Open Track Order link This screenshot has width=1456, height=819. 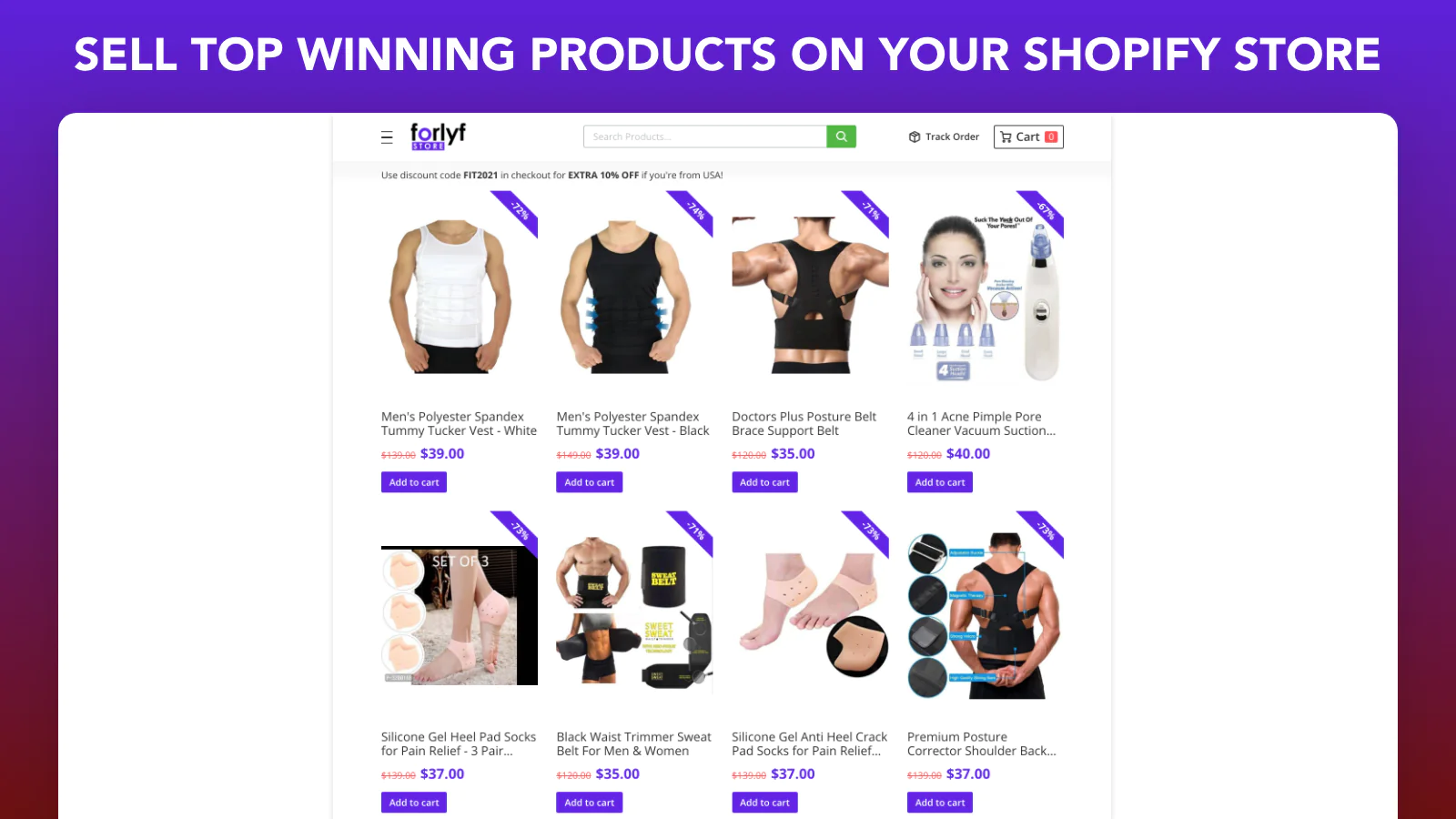pyautogui.click(x=944, y=136)
